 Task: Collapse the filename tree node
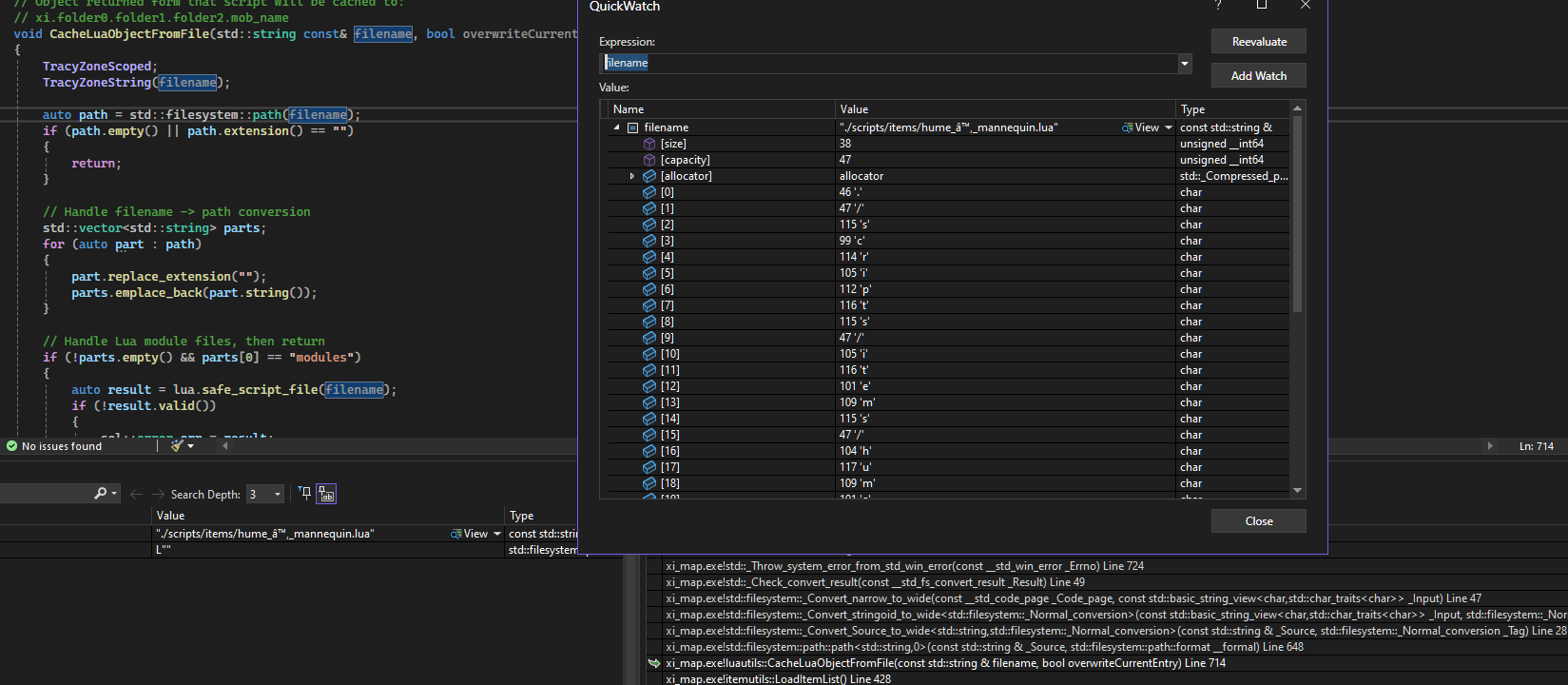(x=616, y=127)
